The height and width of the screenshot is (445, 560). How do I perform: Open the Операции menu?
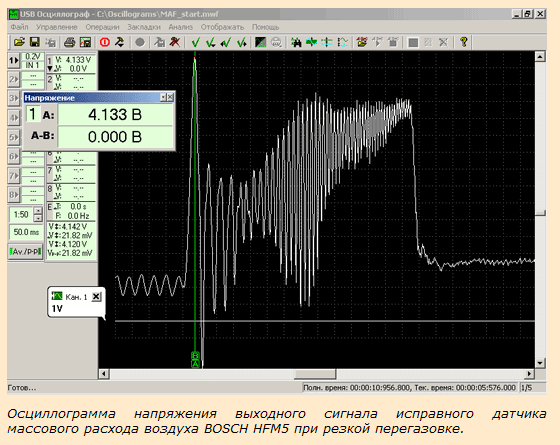pyautogui.click(x=102, y=27)
